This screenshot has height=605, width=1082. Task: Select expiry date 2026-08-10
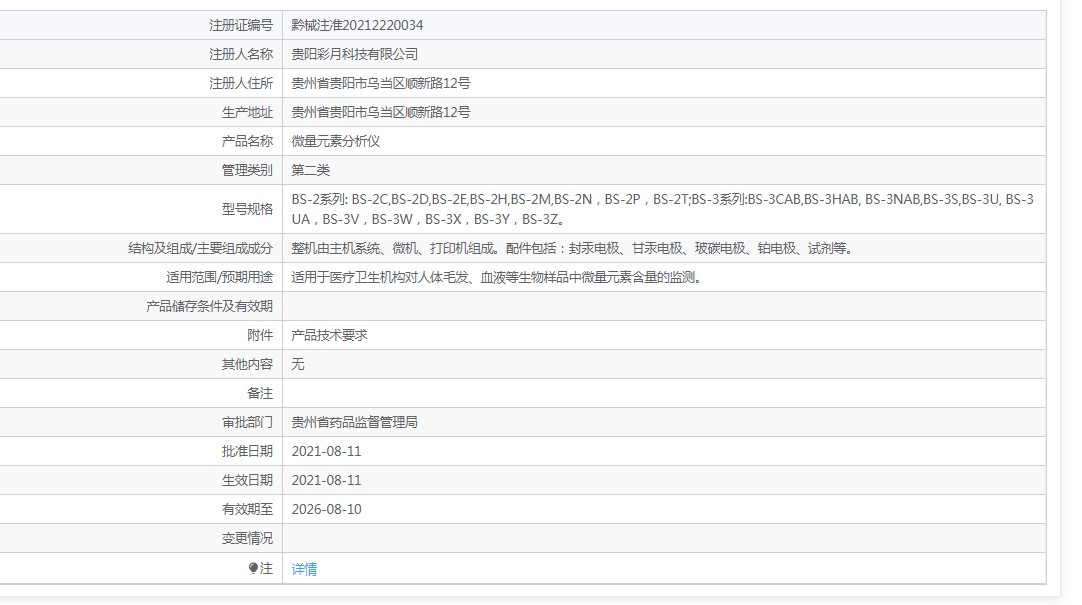point(326,509)
